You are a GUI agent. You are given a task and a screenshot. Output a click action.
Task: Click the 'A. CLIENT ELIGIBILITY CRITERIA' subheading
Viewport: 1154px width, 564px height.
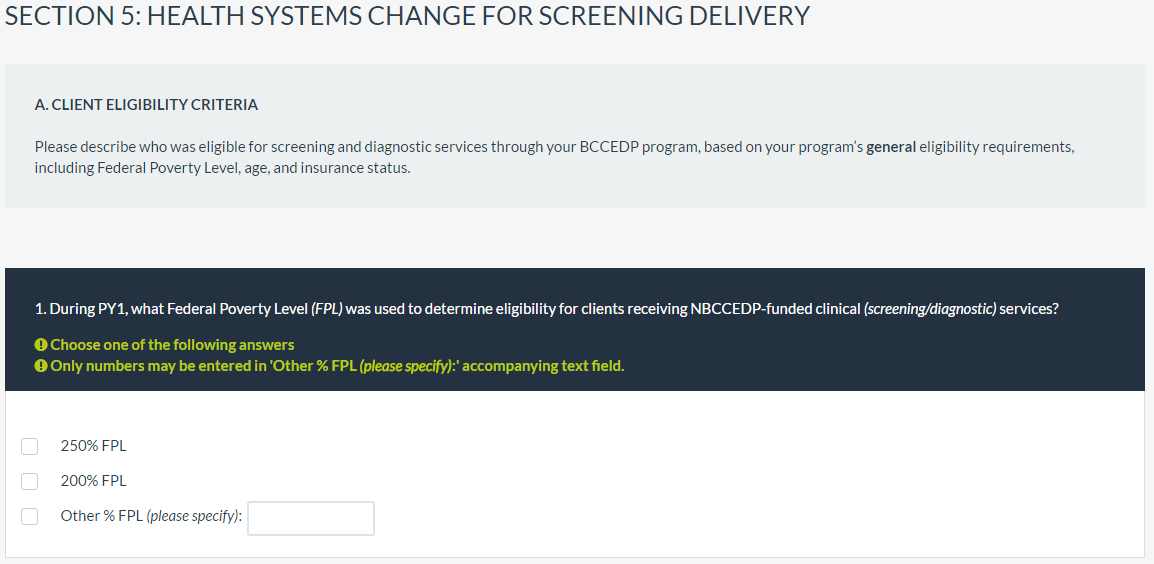(x=146, y=105)
